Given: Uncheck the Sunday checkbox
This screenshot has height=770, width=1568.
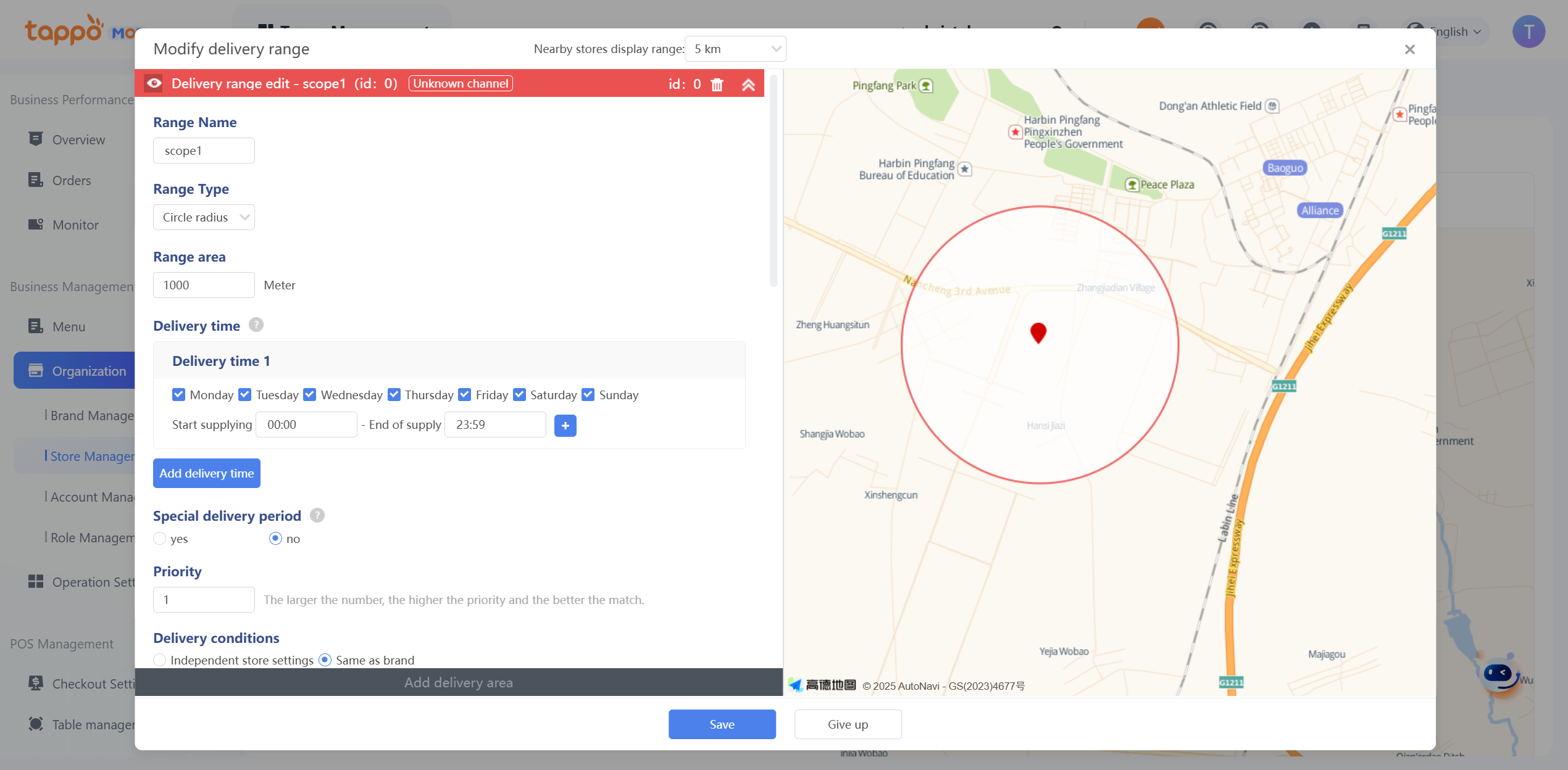Looking at the screenshot, I should [588, 395].
